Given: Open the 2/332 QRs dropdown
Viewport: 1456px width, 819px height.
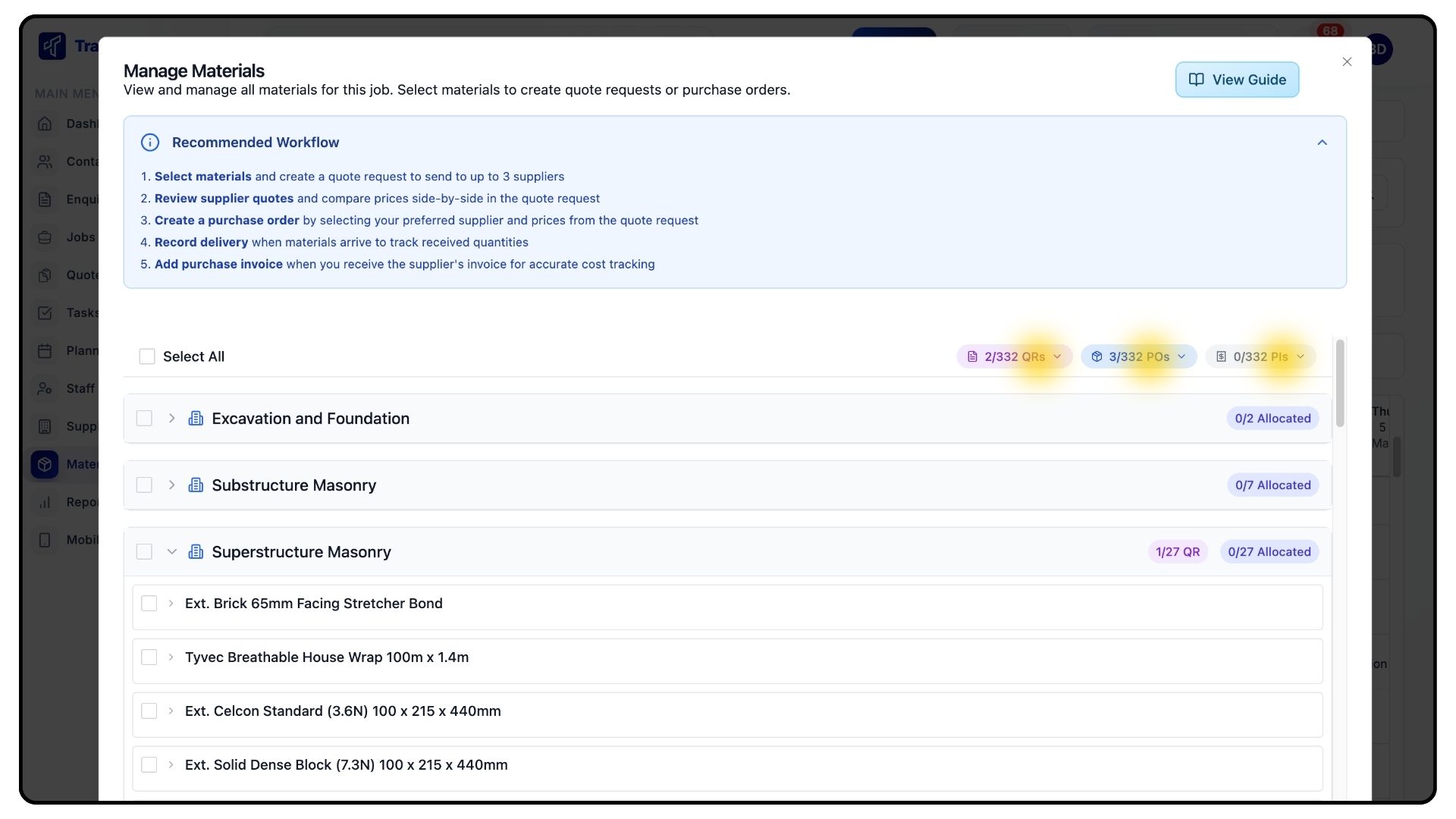Looking at the screenshot, I should (x=1014, y=356).
